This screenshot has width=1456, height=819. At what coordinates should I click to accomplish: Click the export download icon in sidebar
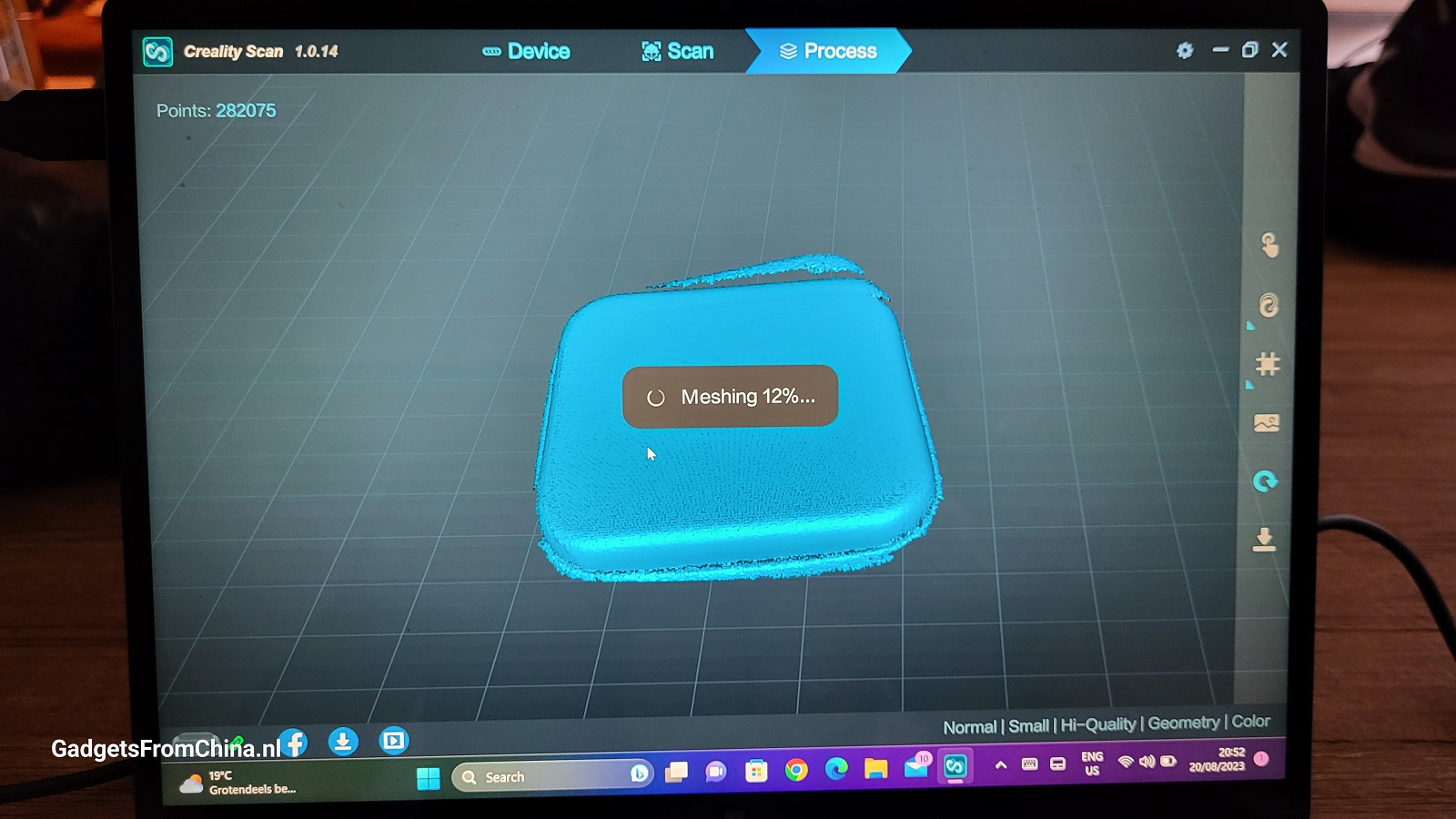1264,540
